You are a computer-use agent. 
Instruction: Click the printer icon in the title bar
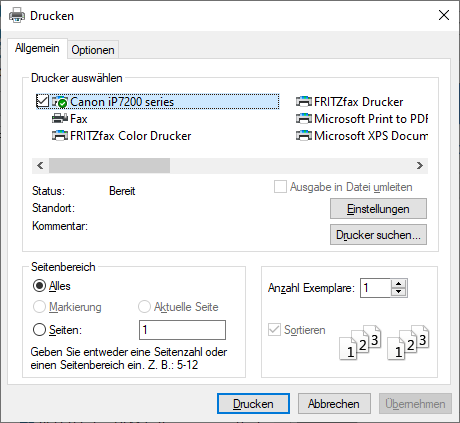tap(17, 15)
